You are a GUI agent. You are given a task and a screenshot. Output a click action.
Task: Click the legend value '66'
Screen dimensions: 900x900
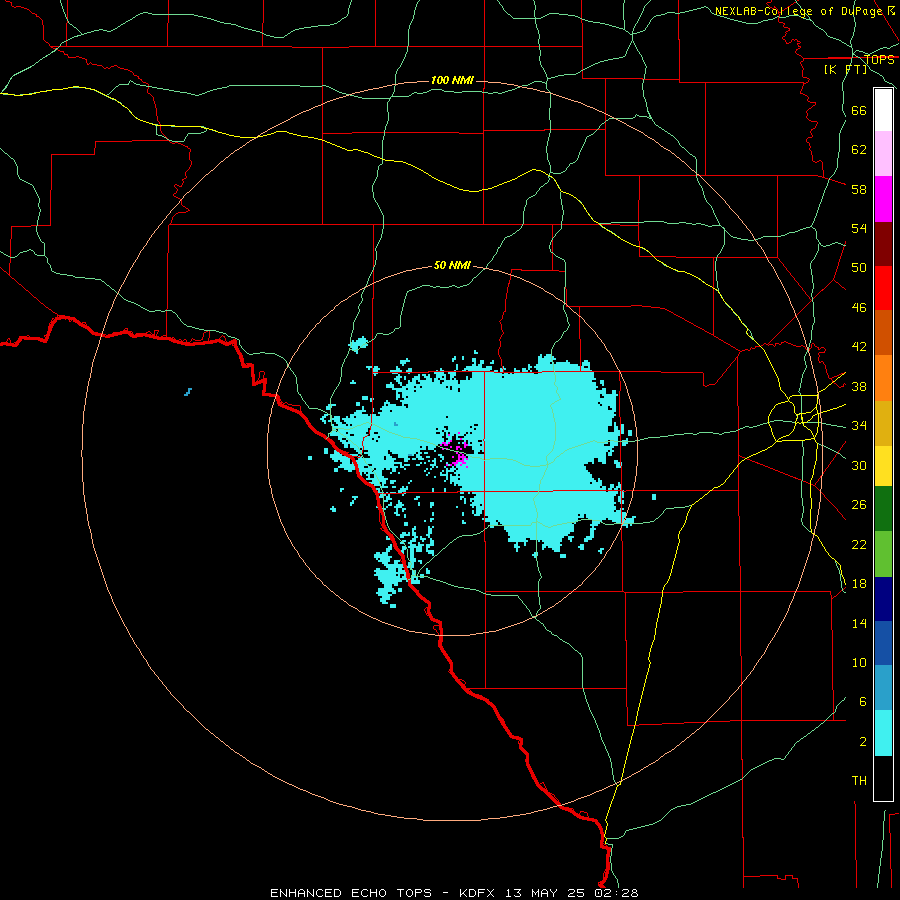pyautogui.click(x=859, y=110)
